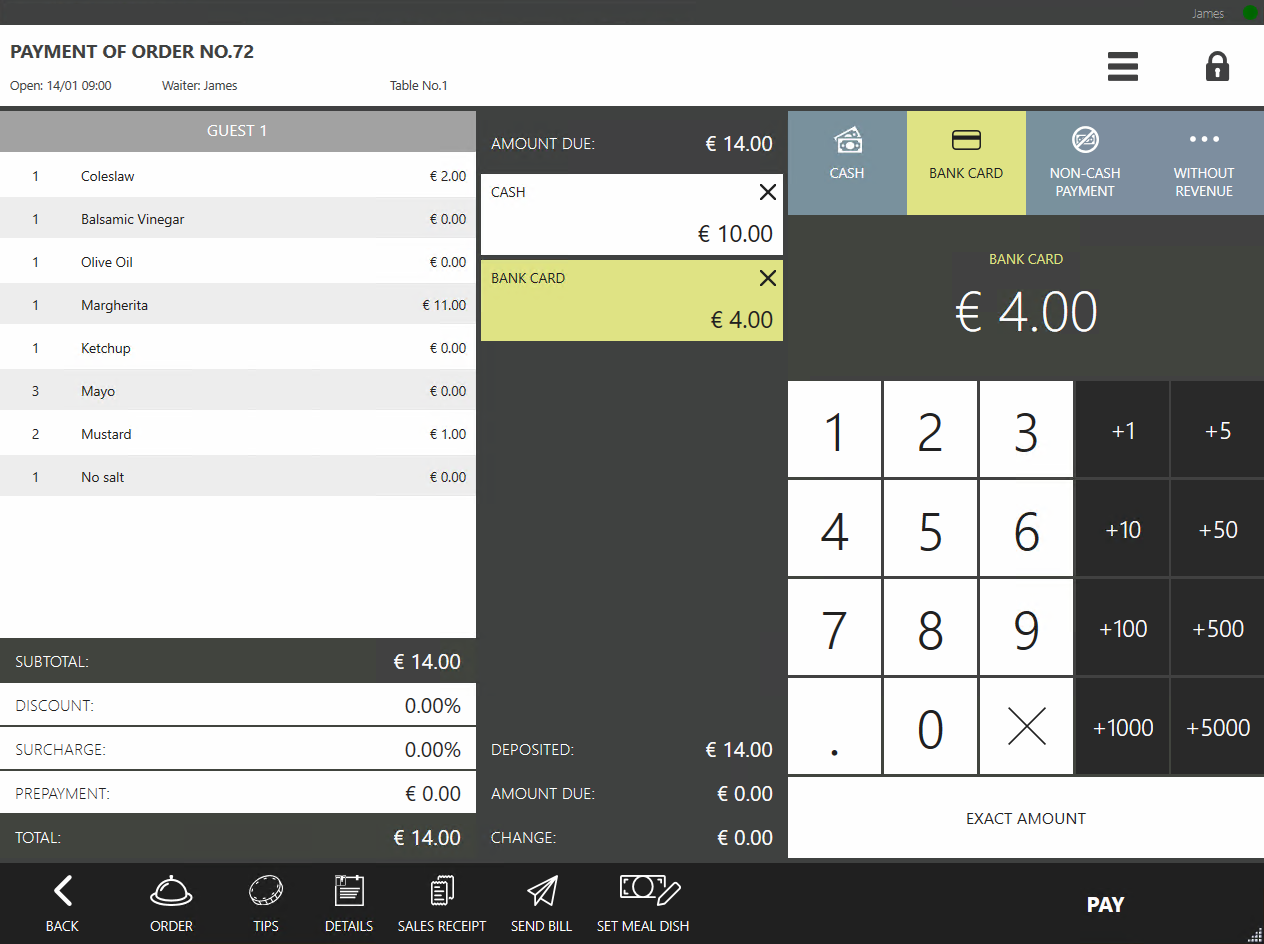This screenshot has height=944, width=1264.
Task: Open the hamburger menu icon
Action: [x=1123, y=66]
